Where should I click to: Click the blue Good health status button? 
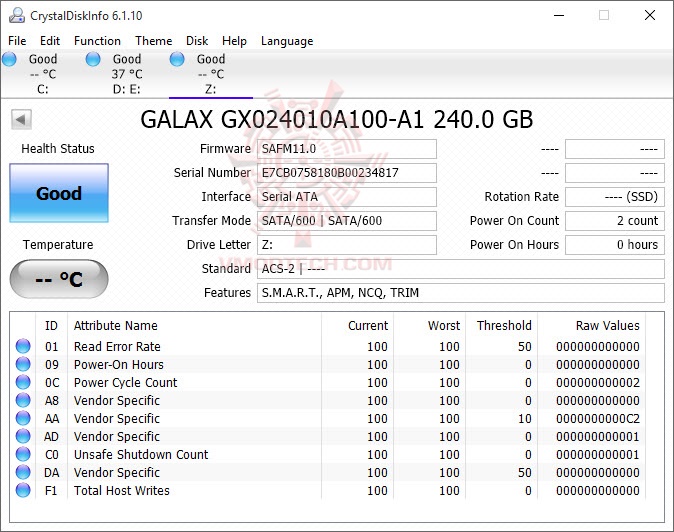(59, 193)
